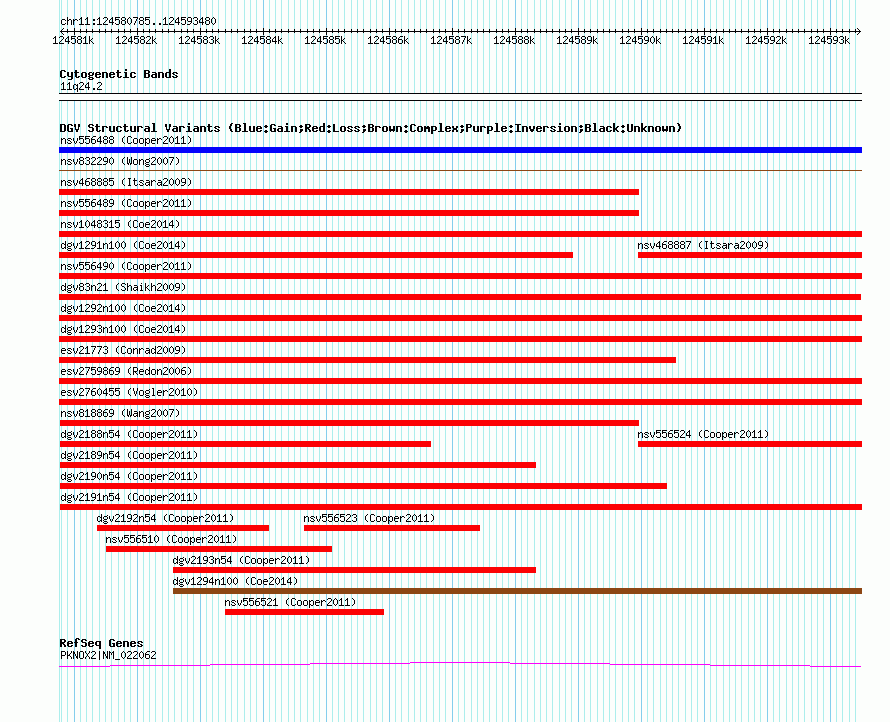890x722 pixels.
Task: Select the esv2760455 (Vogler2010) label
Action: (x=129, y=392)
